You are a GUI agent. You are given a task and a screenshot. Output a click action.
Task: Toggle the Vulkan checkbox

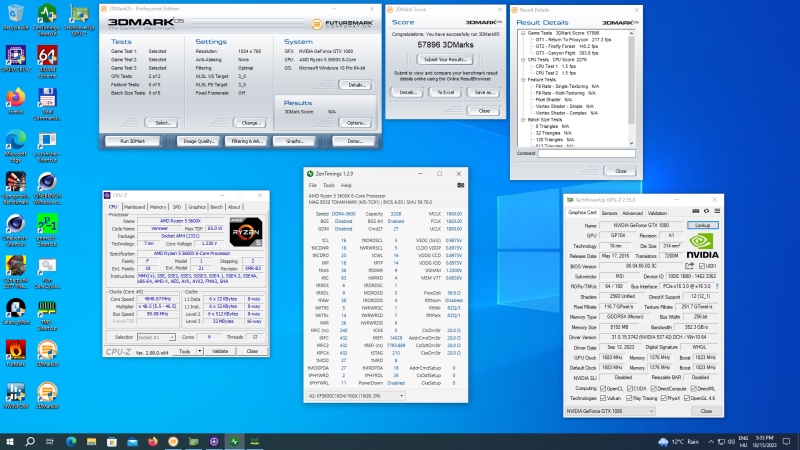(x=603, y=398)
